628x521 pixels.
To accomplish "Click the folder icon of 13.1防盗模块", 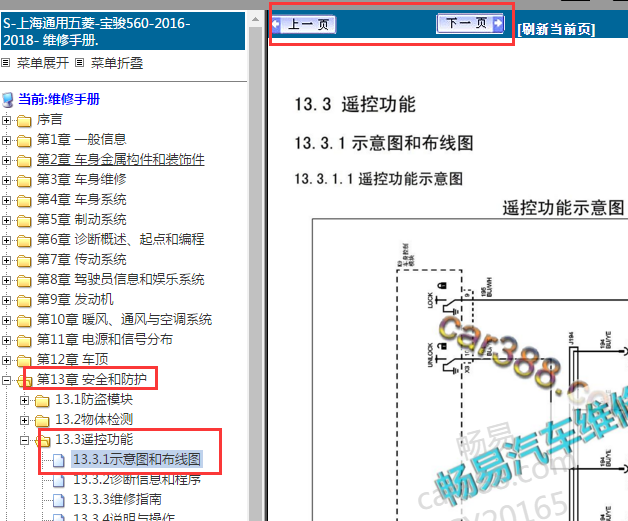I will [x=42, y=401].
